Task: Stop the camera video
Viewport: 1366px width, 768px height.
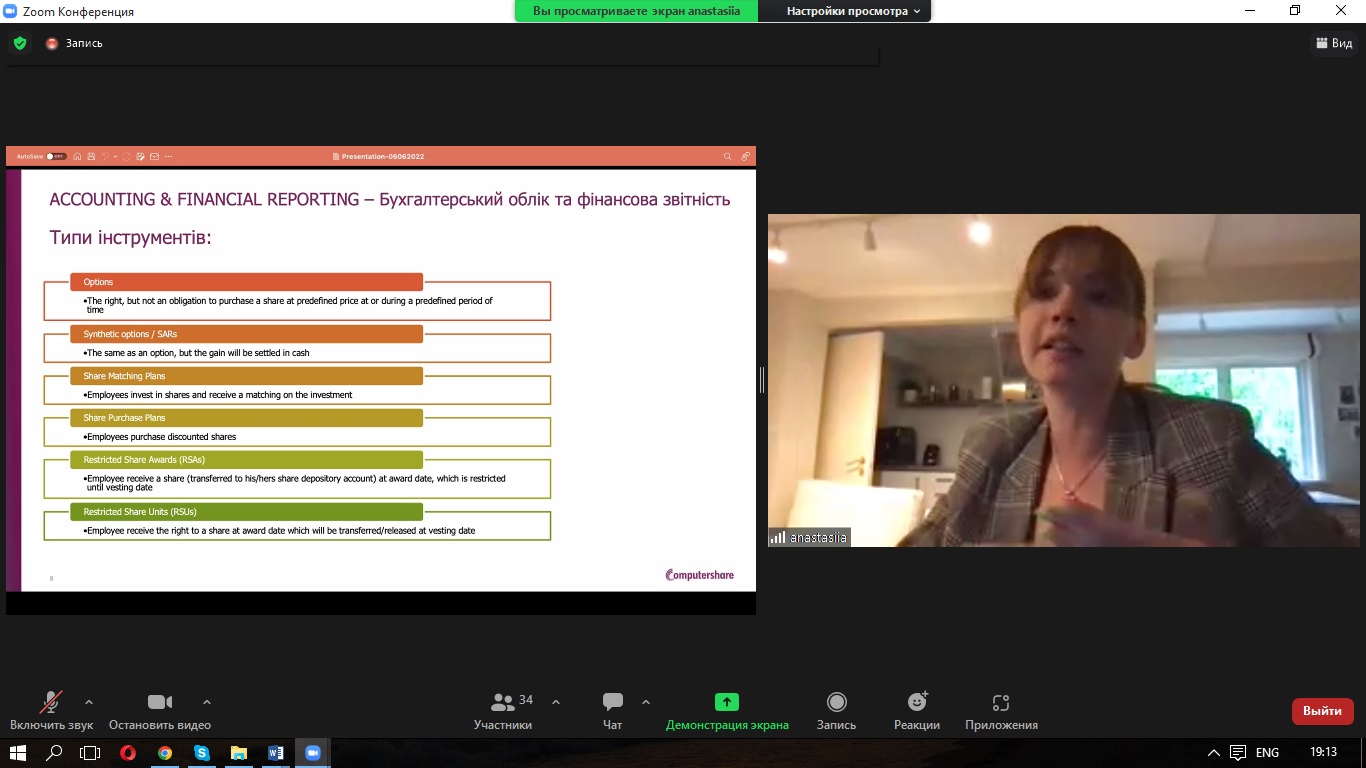Action: pos(160,709)
